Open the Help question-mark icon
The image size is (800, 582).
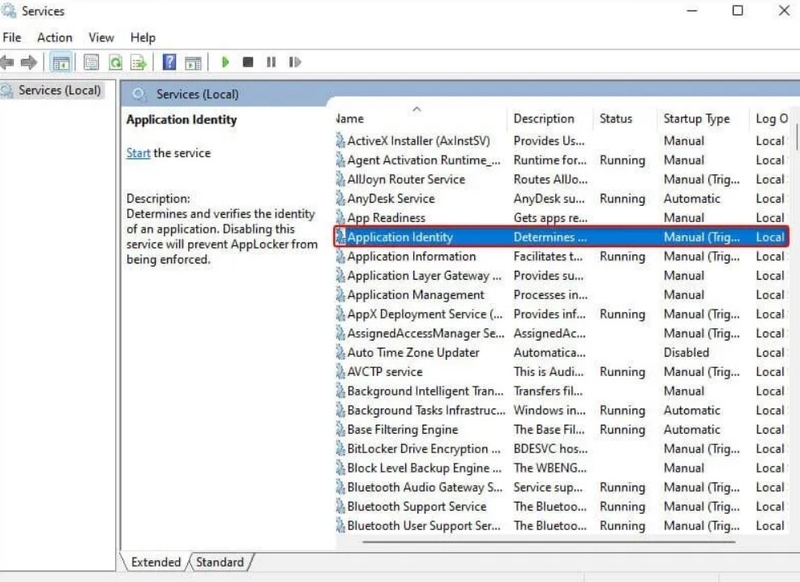pyautogui.click(x=169, y=62)
